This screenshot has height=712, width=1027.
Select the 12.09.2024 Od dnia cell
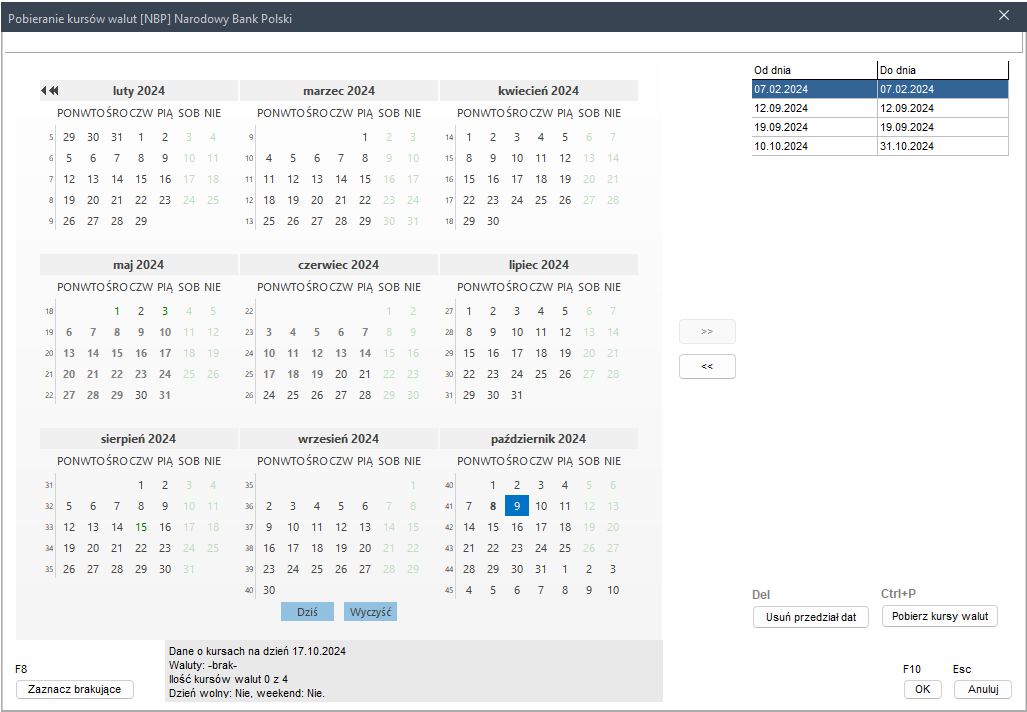(814, 108)
